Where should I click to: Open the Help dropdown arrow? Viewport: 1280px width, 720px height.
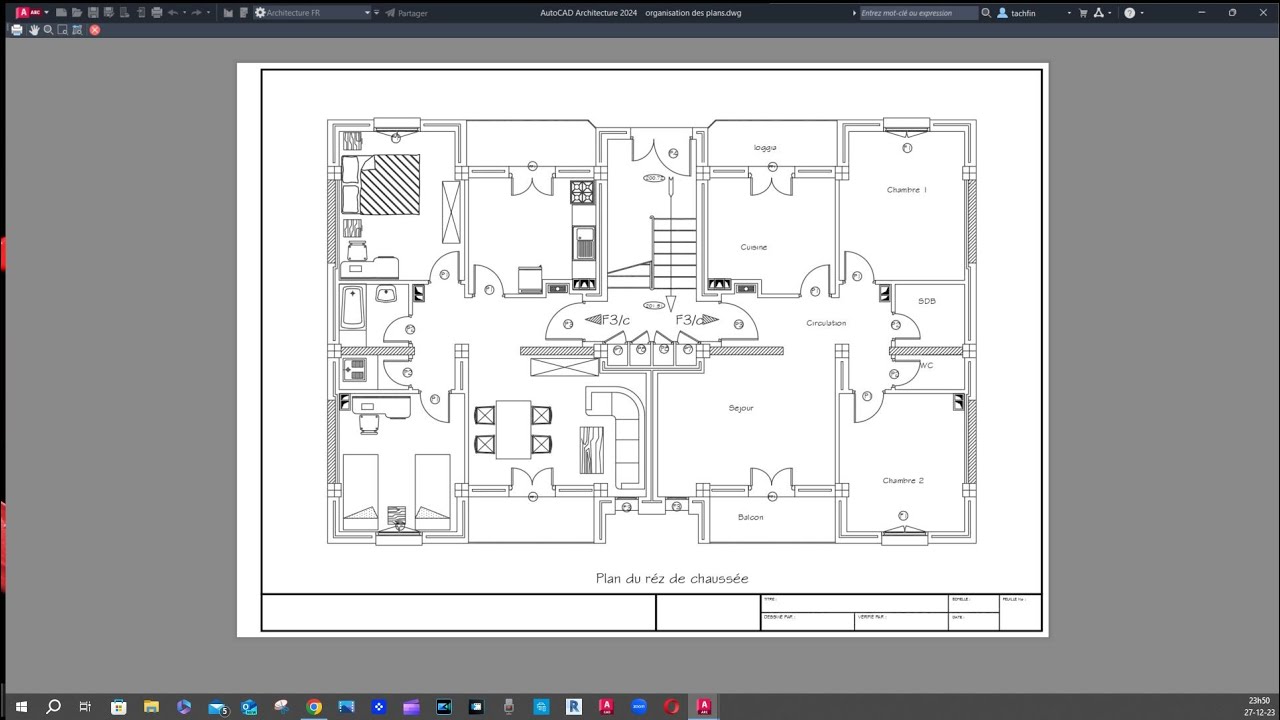(1142, 13)
